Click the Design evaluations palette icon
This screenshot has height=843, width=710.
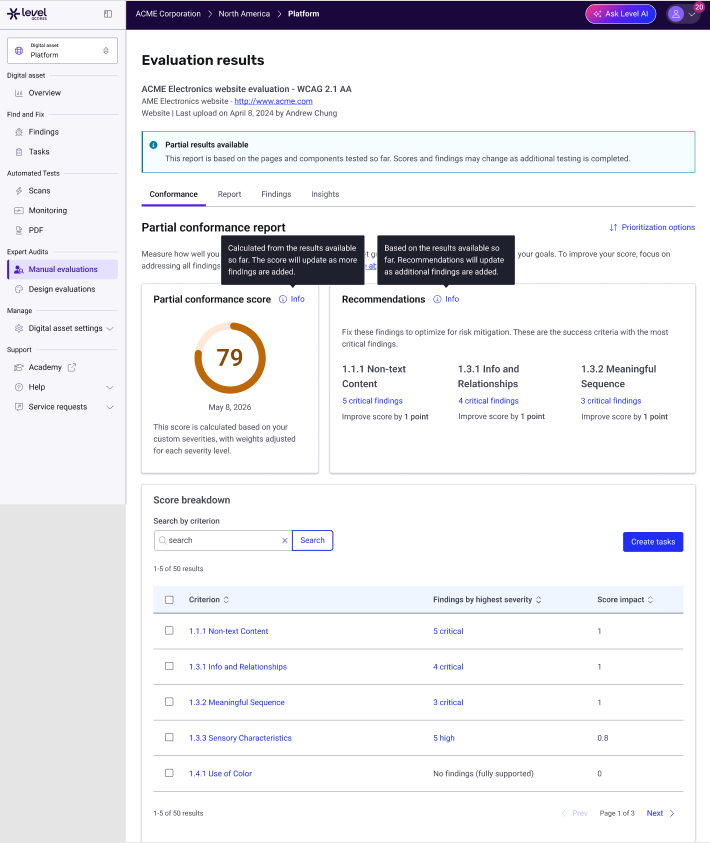pos(19,289)
